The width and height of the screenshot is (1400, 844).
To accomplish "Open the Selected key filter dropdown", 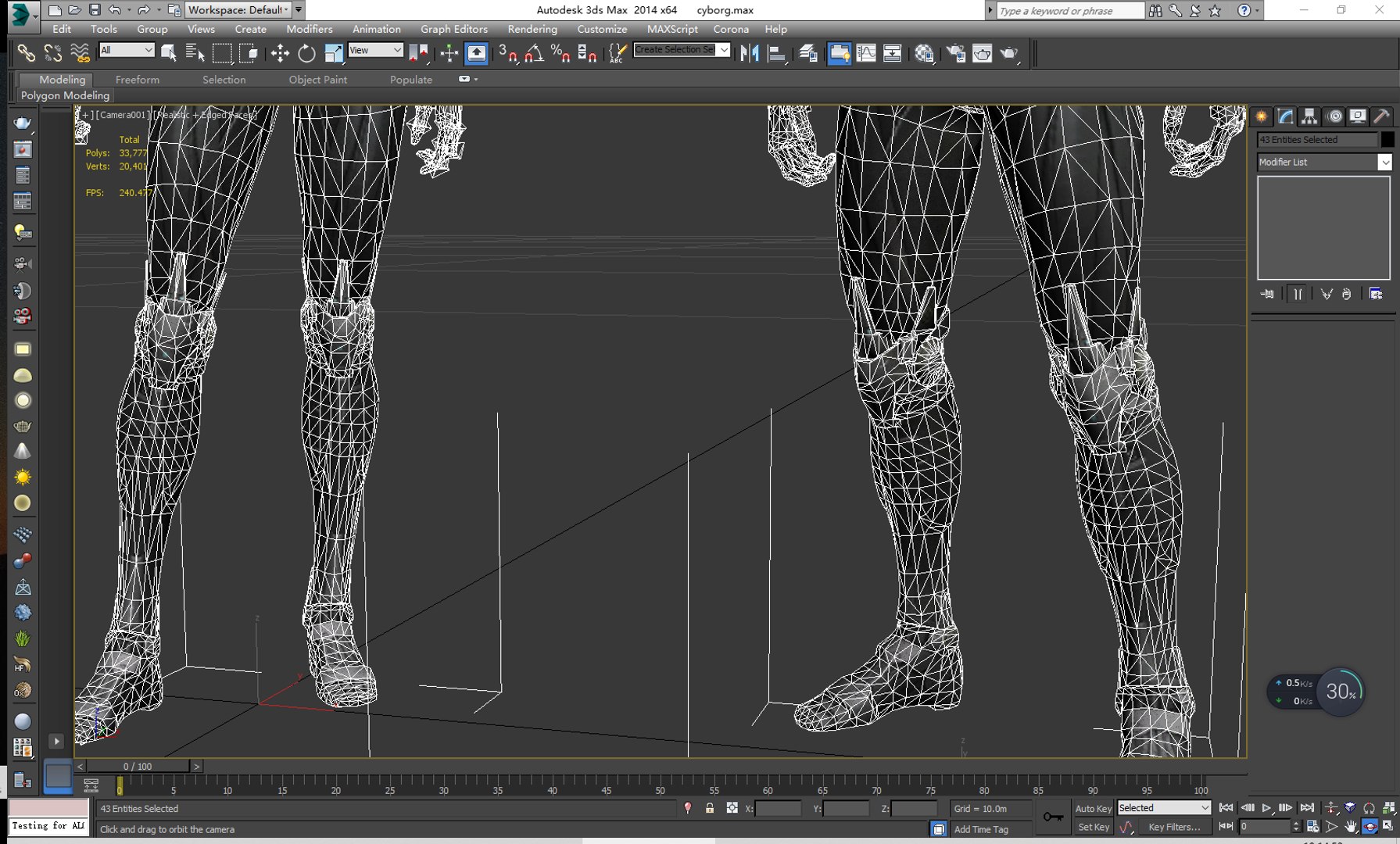I will (1164, 808).
